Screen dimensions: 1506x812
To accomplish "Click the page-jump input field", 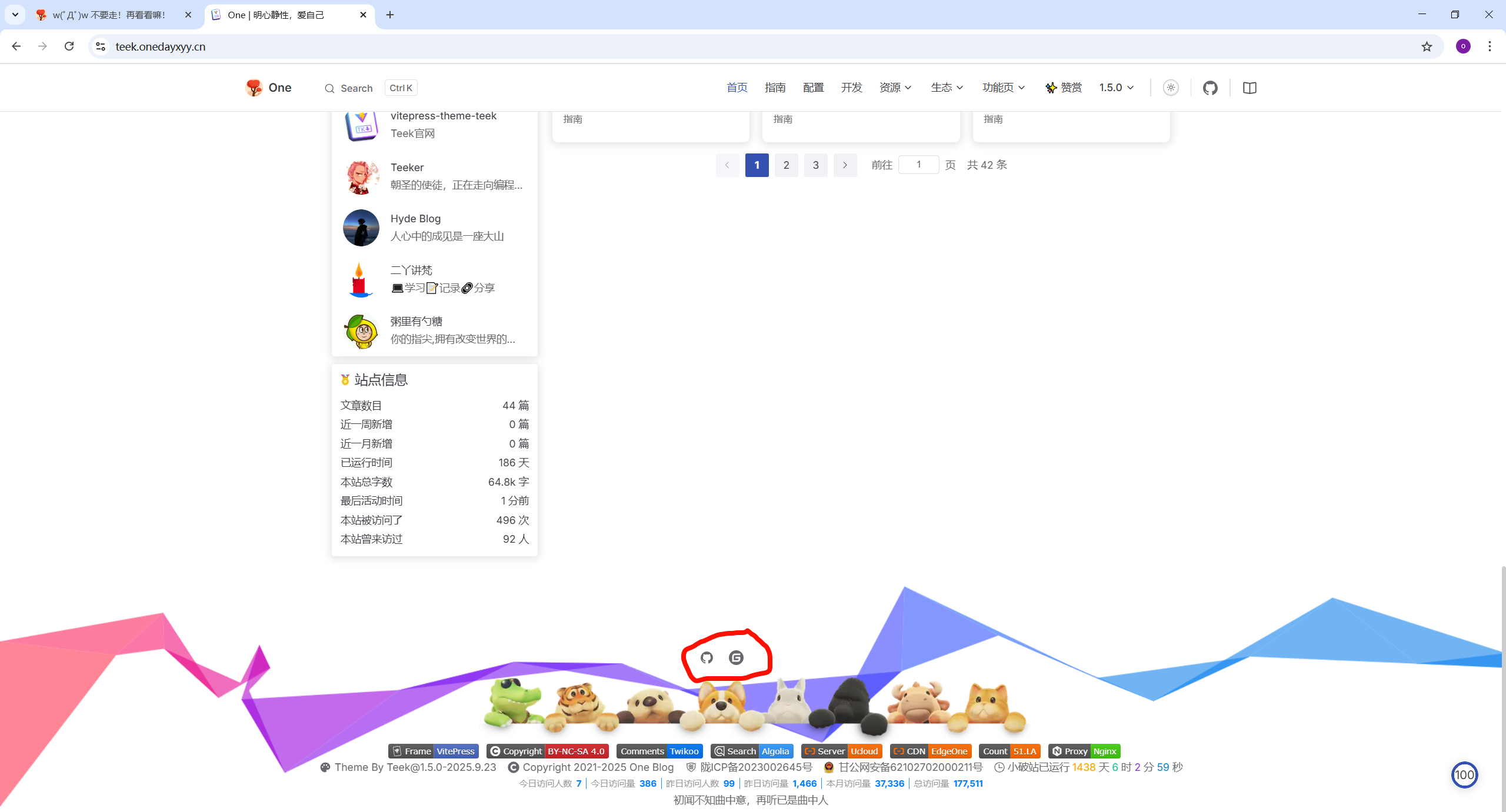I will click(x=918, y=165).
